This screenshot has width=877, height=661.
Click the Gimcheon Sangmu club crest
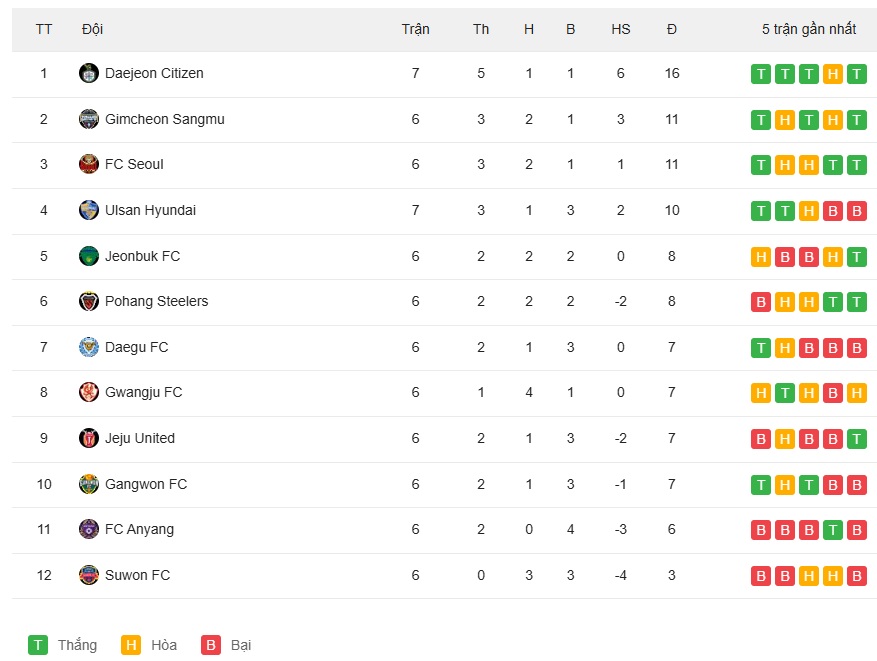[x=88, y=119]
